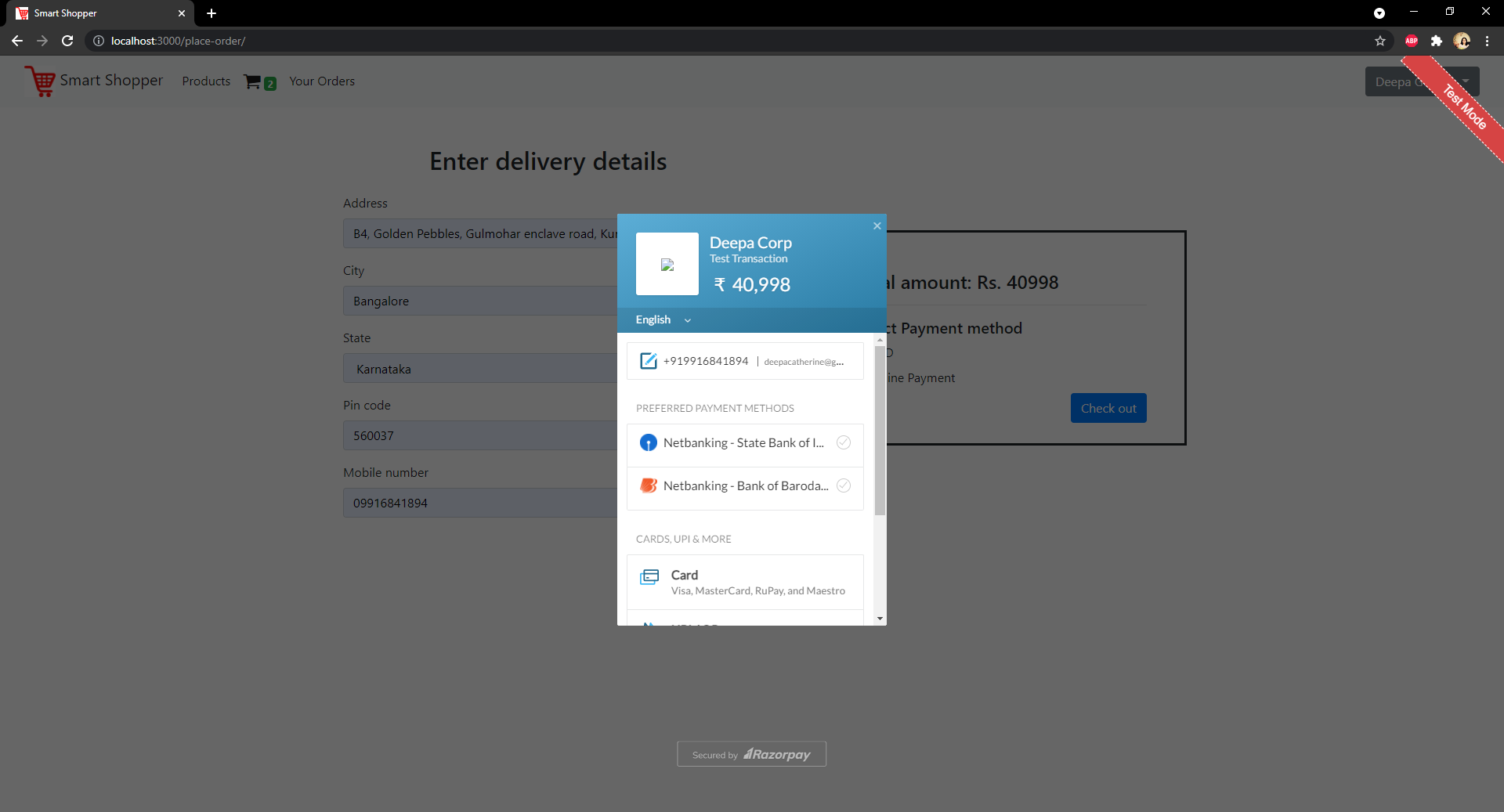Click the Smart Shopper brand link
1504x812 pixels.
tap(111, 81)
